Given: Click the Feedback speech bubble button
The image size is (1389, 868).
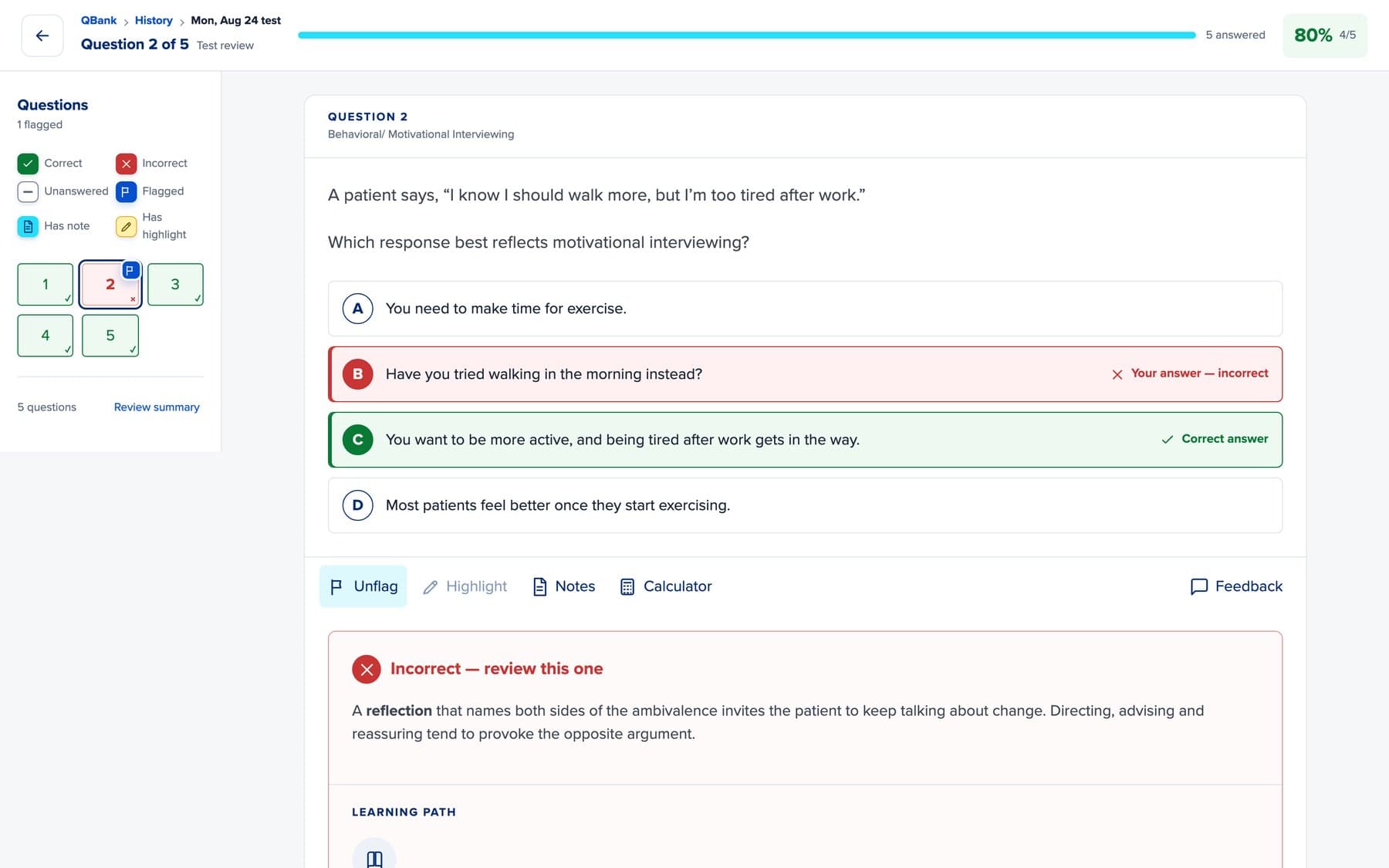Looking at the screenshot, I should point(1236,586).
